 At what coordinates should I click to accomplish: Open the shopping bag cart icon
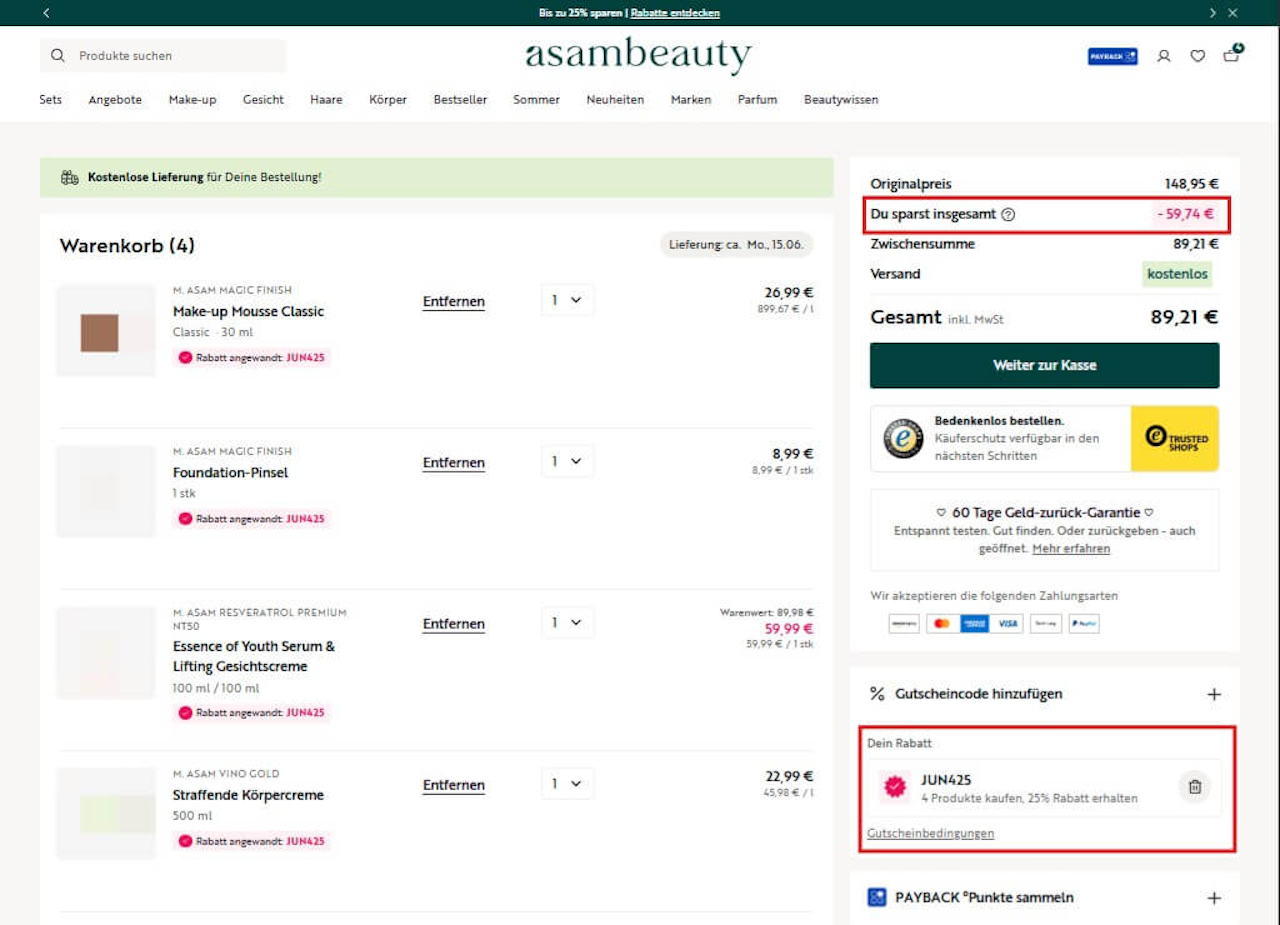point(1232,55)
